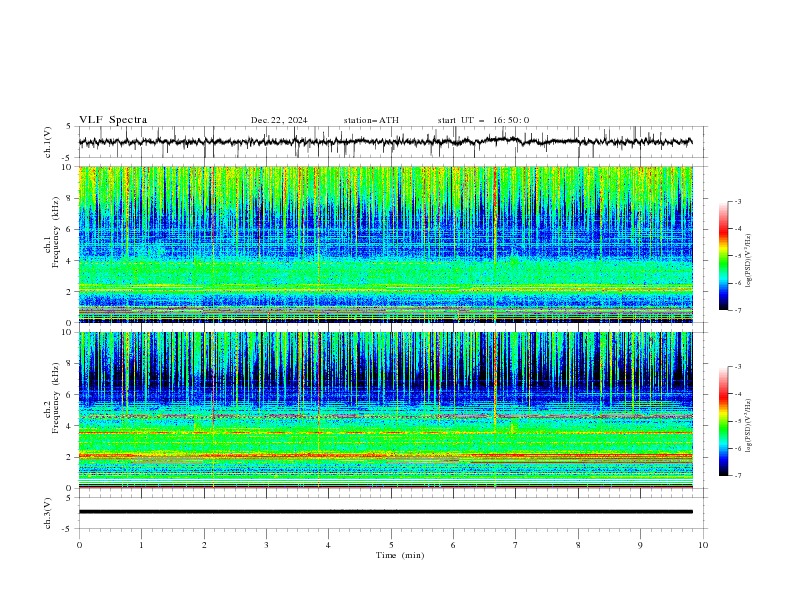Click '-7' on the ch.1 color bar

(x=737, y=310)
